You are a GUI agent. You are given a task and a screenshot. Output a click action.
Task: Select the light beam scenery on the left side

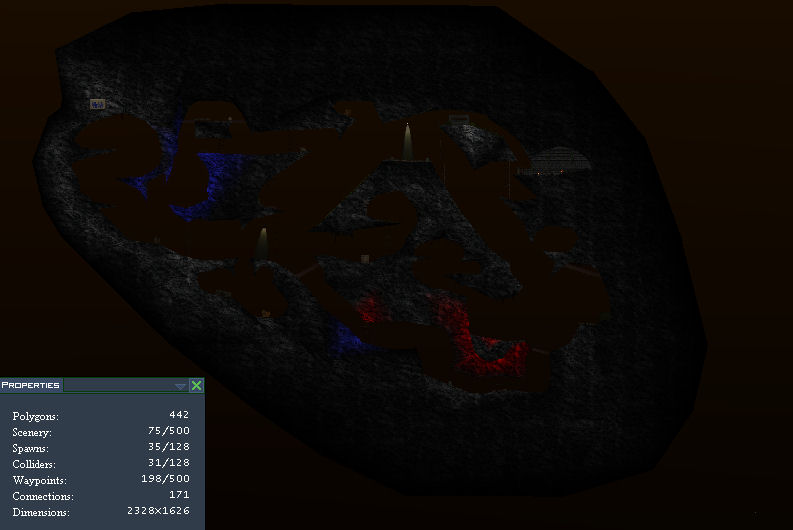coord(261,244)
